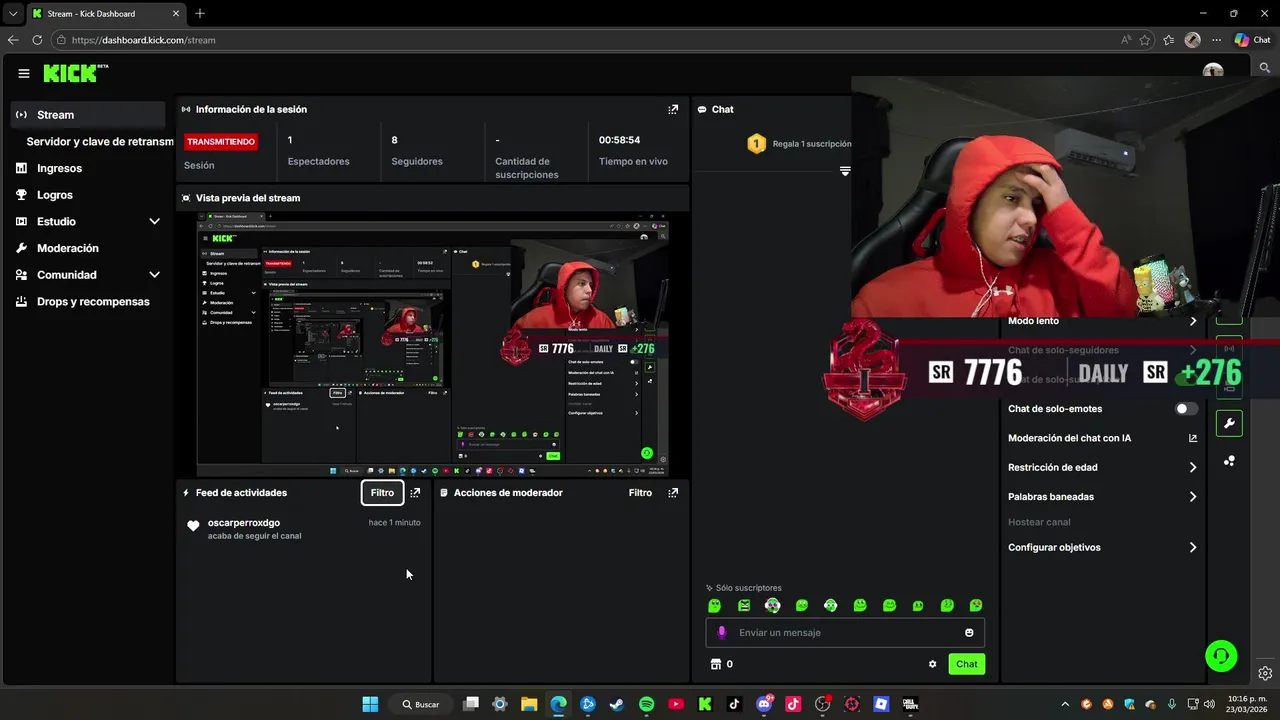Click the 00:58:54 live time value
This screenshot has height=720, width=1280.
pos(619,140)
